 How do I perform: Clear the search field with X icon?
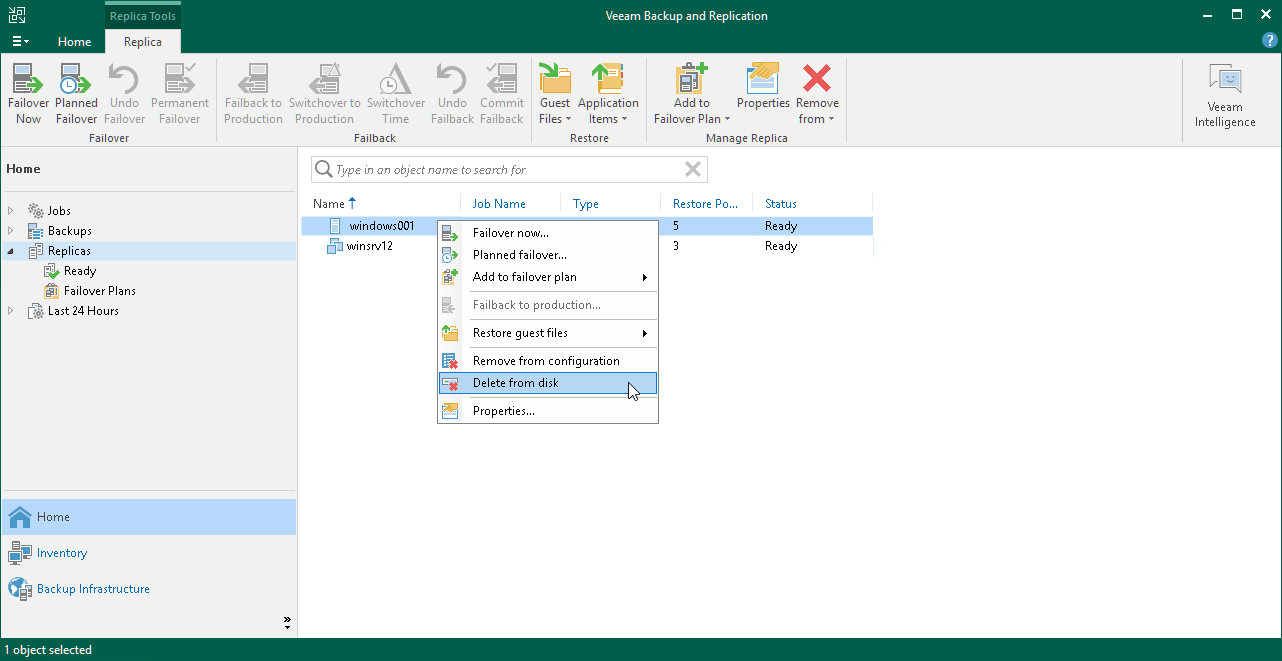[x=692, y=169]
